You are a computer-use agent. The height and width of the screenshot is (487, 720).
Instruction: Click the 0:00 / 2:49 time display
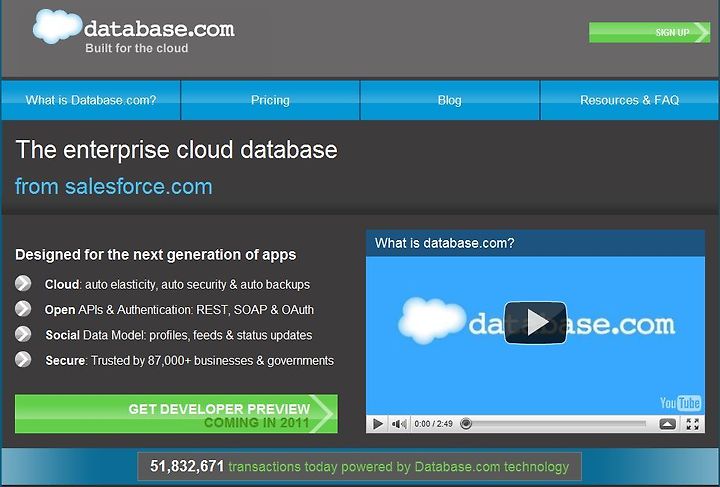433,424
